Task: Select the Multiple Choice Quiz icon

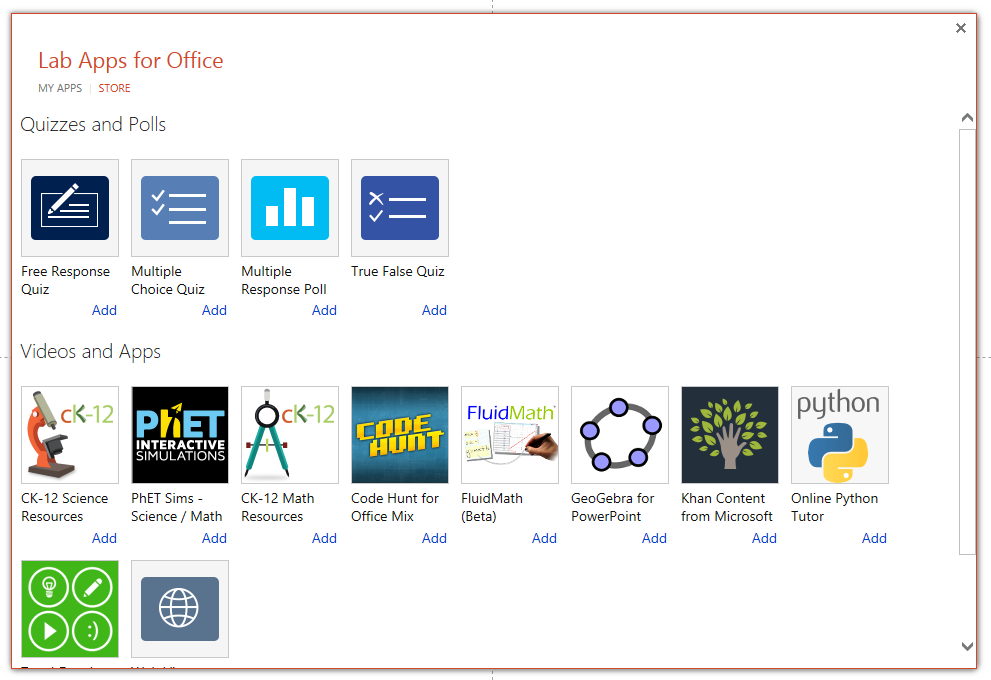Action: click(180, 208)
